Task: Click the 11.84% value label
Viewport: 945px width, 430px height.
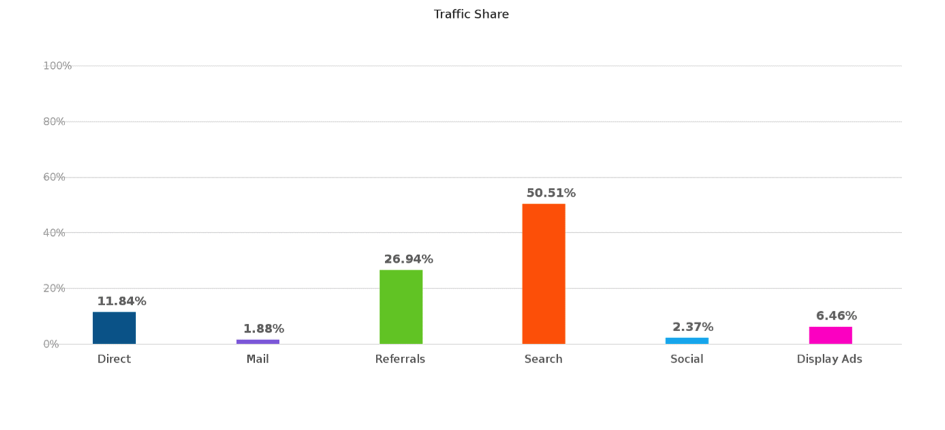Action: point(121,301)
